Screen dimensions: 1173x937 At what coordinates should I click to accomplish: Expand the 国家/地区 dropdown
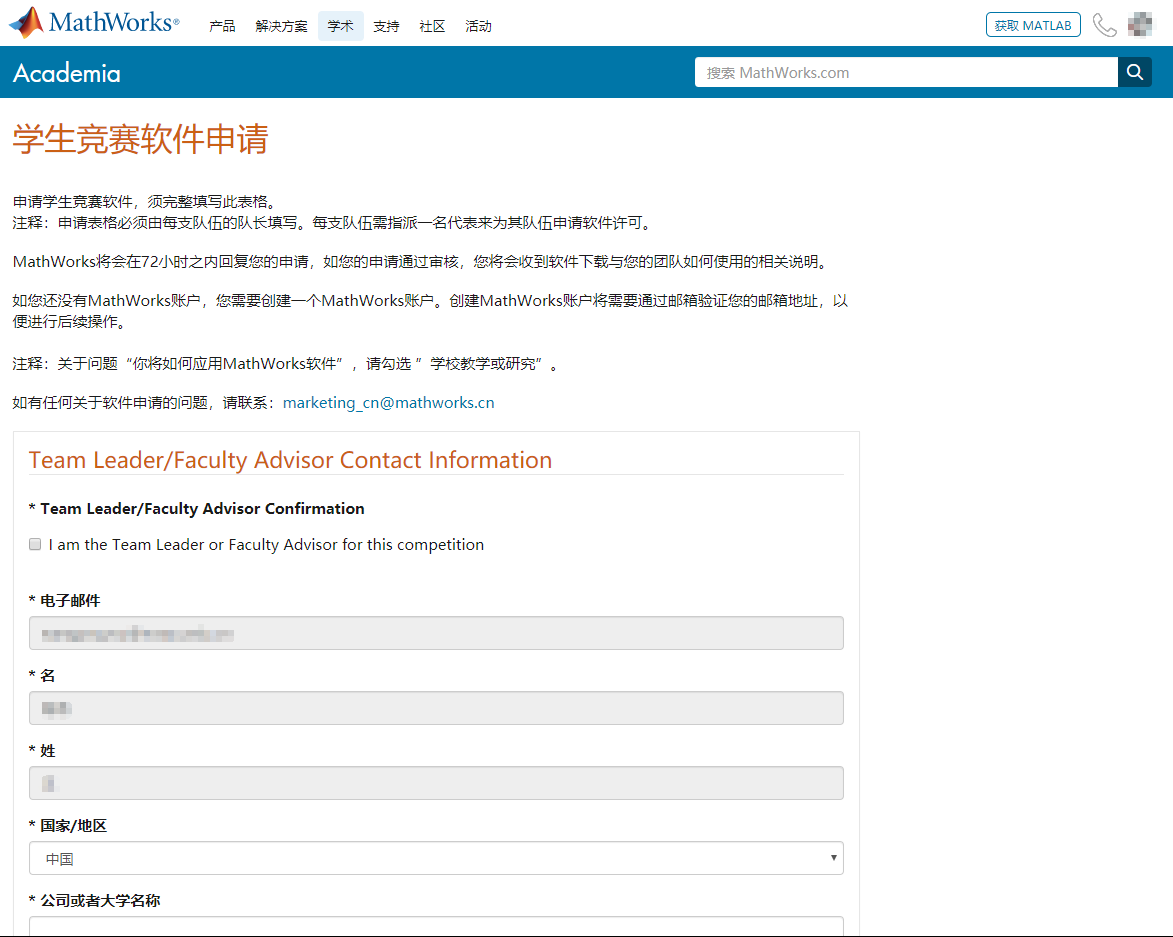tap(436, 858)
